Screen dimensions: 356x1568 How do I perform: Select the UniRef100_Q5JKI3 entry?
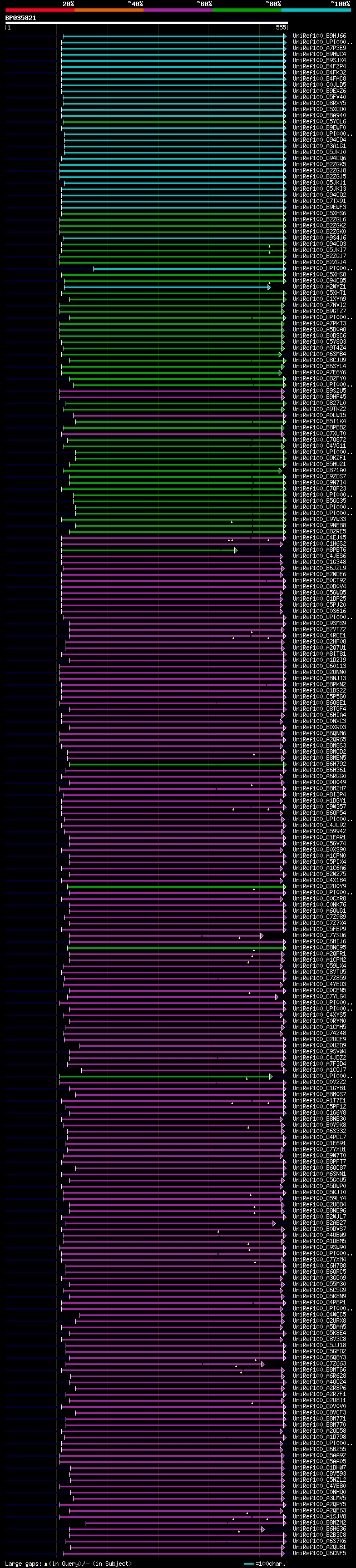point(319,189)
